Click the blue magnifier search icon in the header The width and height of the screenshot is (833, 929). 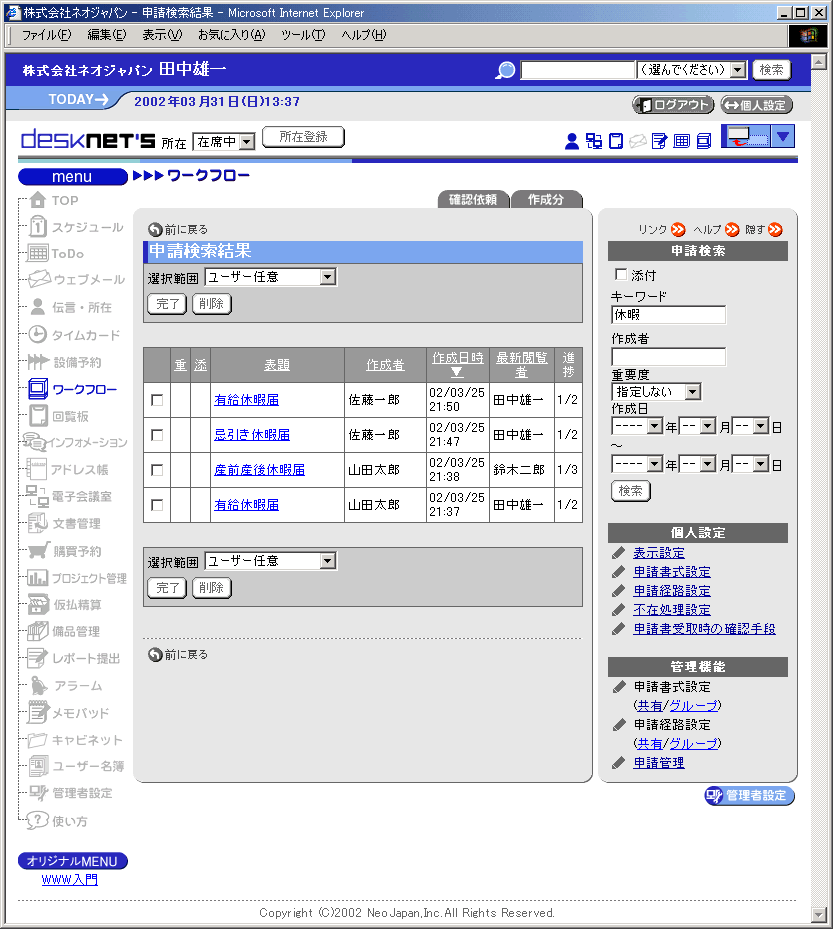[506, 70]
